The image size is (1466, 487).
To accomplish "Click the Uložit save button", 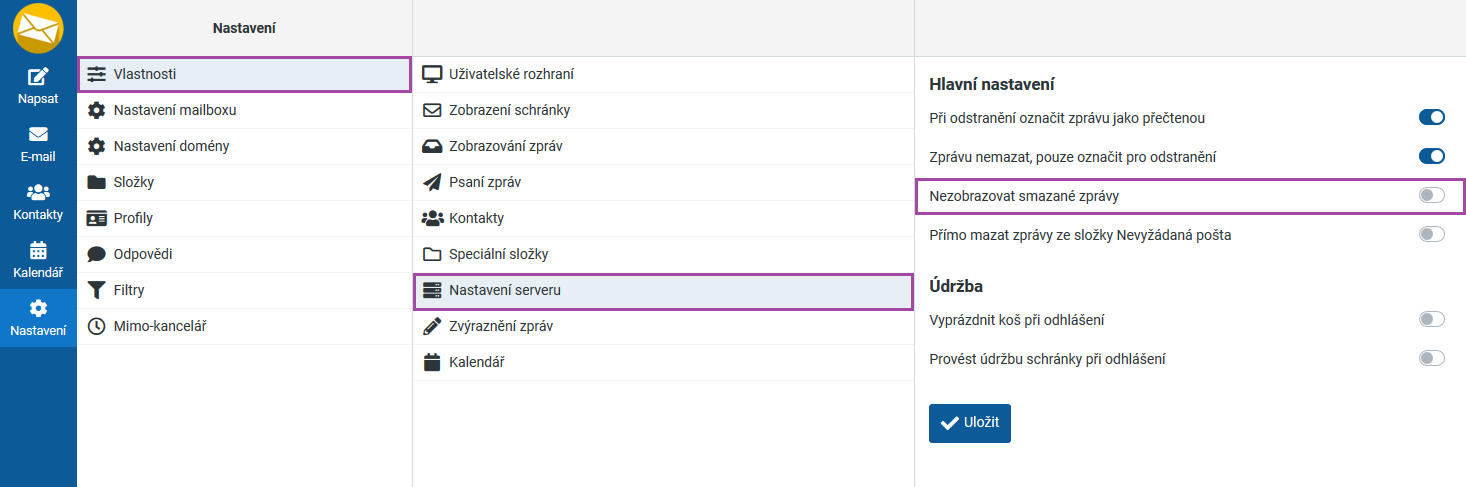I will tap(970, 423).
